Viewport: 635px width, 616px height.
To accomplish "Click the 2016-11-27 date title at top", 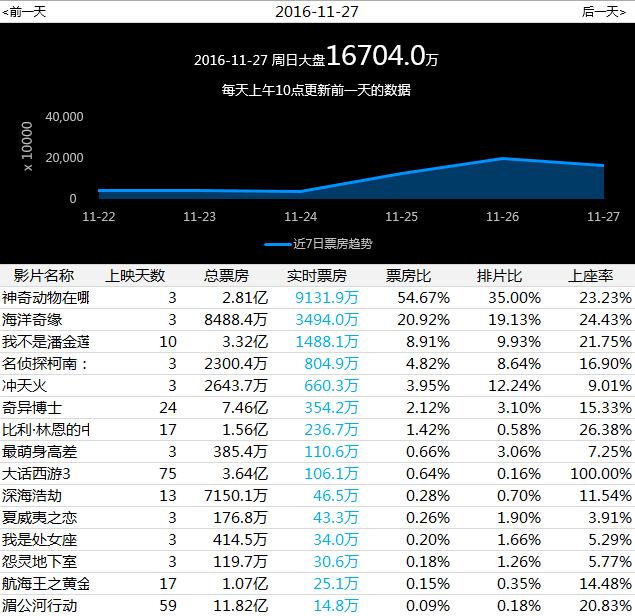I will click(x=317, y=12).
